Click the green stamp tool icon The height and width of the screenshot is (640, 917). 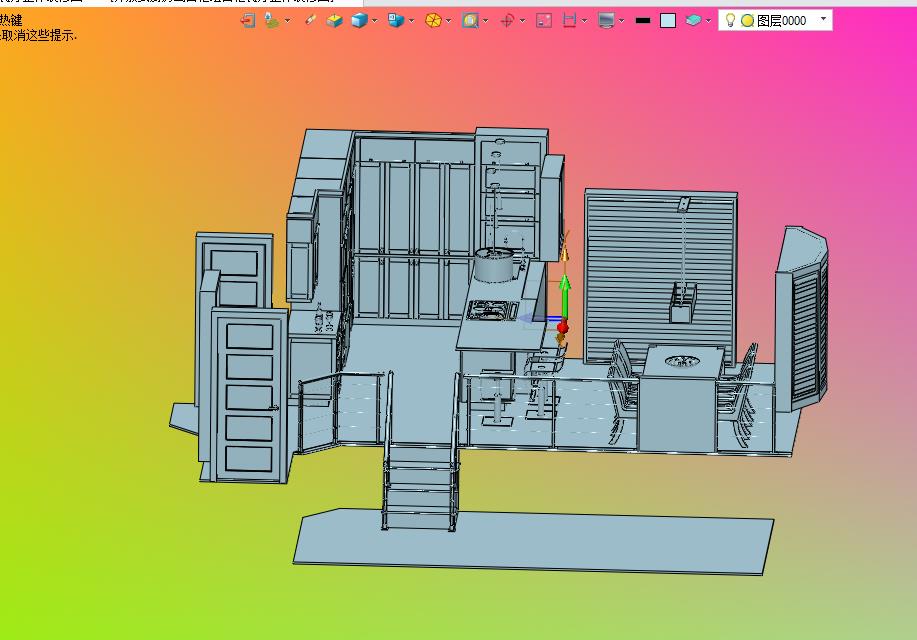pyautogui.click(x=271, y=20)
